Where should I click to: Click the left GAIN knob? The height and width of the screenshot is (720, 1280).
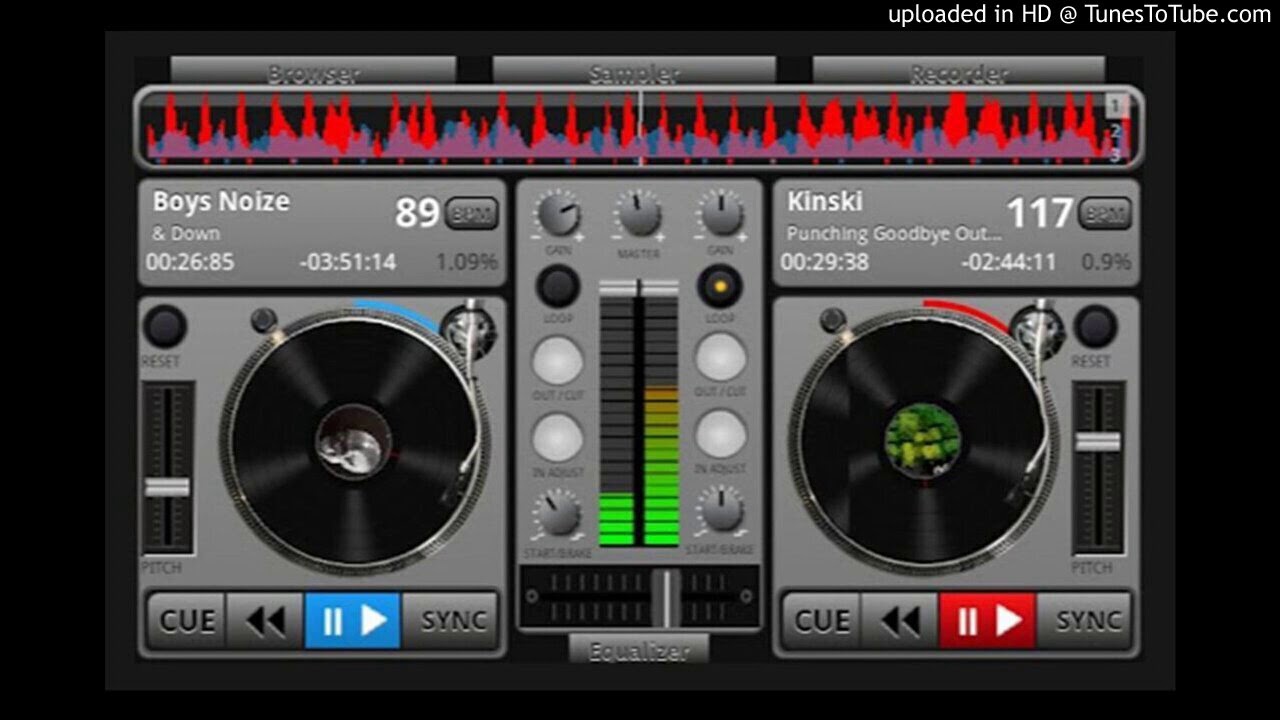pos(558,214)
